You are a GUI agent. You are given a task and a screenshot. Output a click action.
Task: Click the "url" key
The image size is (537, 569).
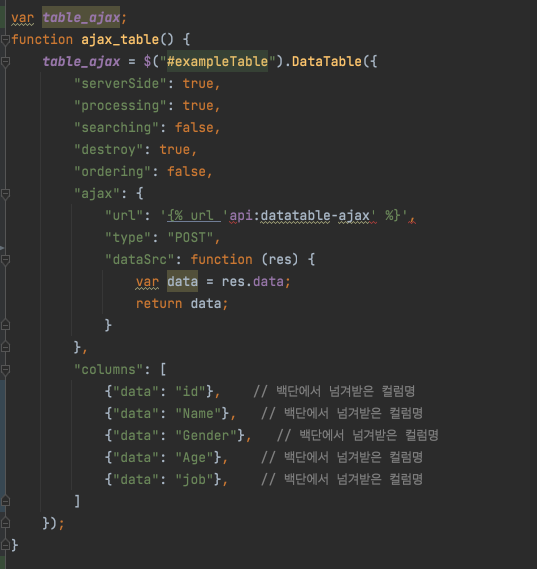124,216
